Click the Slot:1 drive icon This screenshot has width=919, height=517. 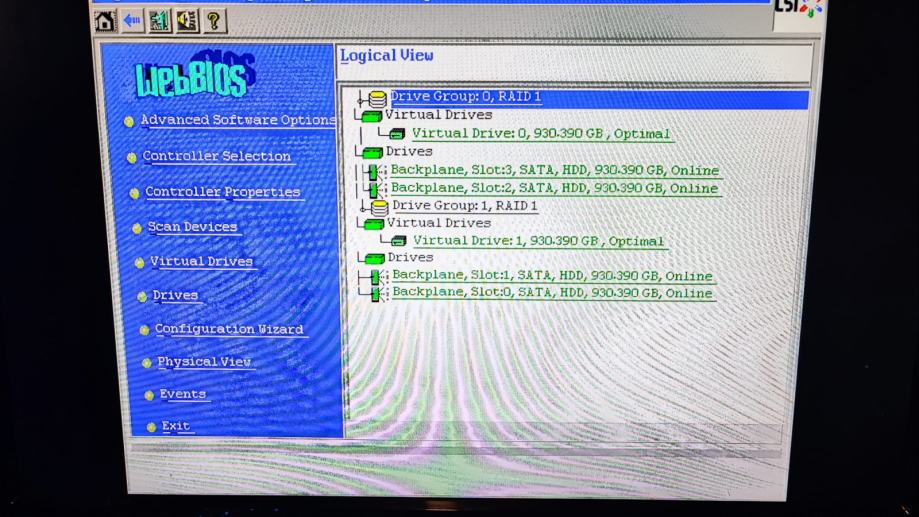pyautogui.click(x=376, y=276)
